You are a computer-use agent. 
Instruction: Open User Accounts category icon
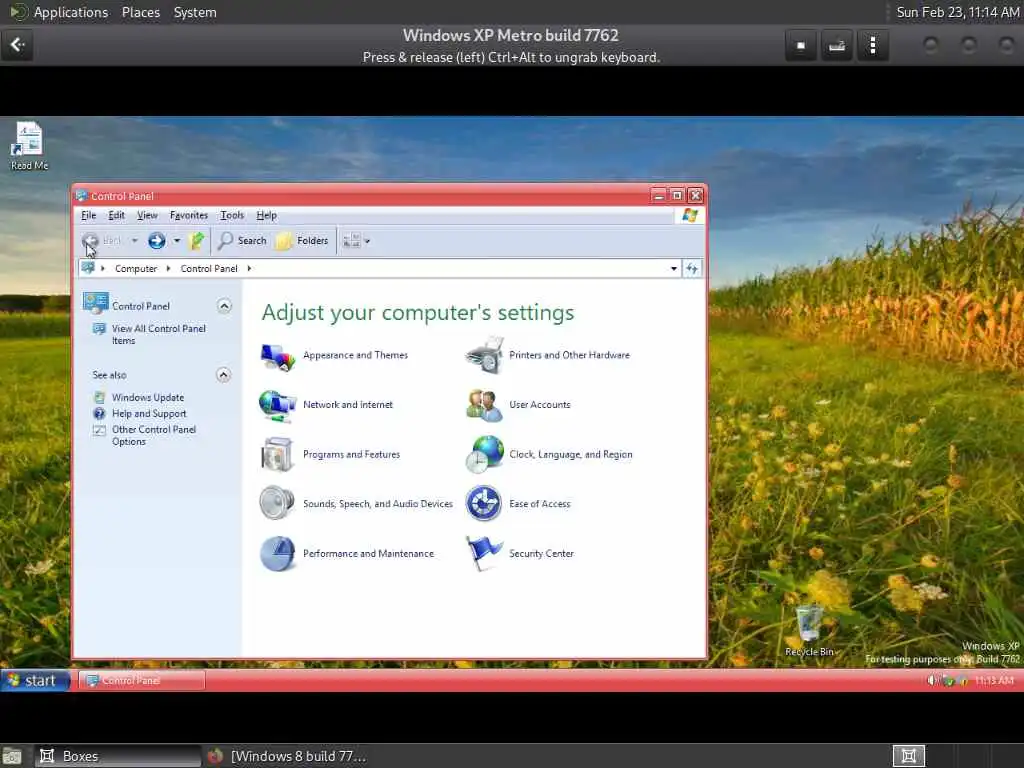coord(484,406)
